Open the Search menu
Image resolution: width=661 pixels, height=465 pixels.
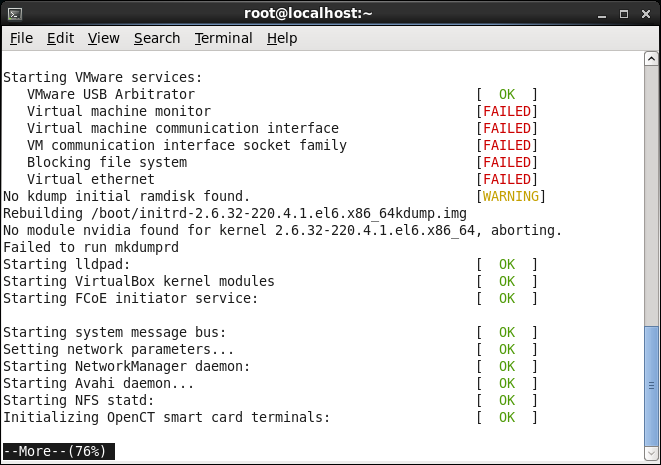coord(157,38)
